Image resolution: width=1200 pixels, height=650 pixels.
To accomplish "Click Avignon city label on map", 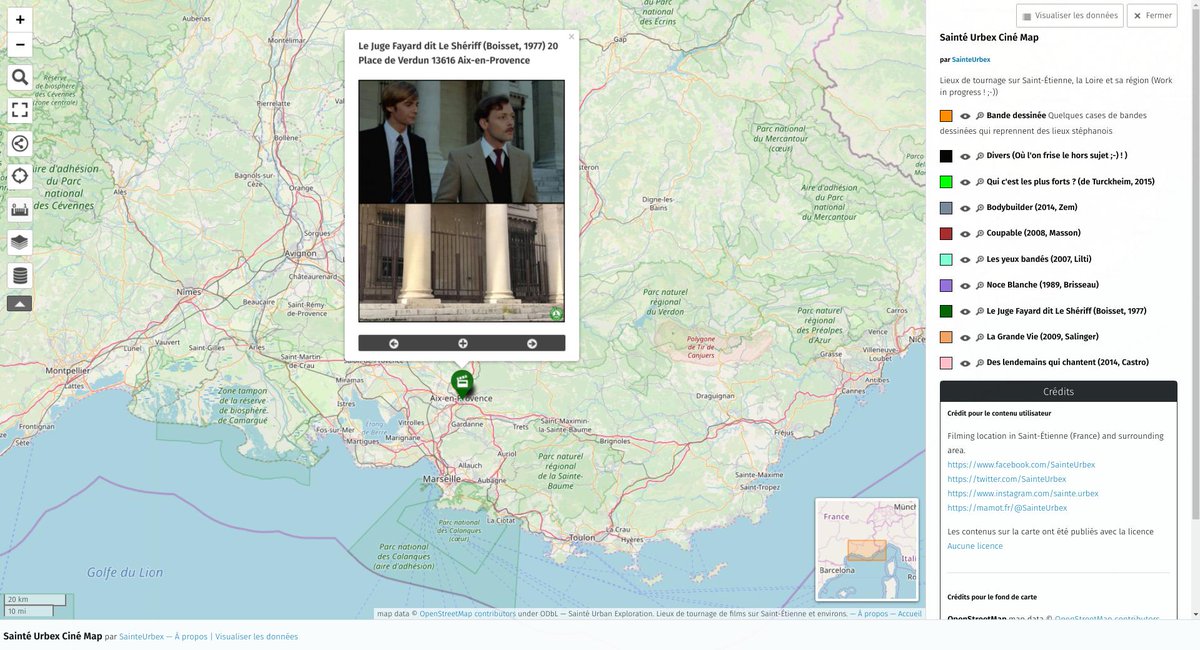I will point(301,254).
